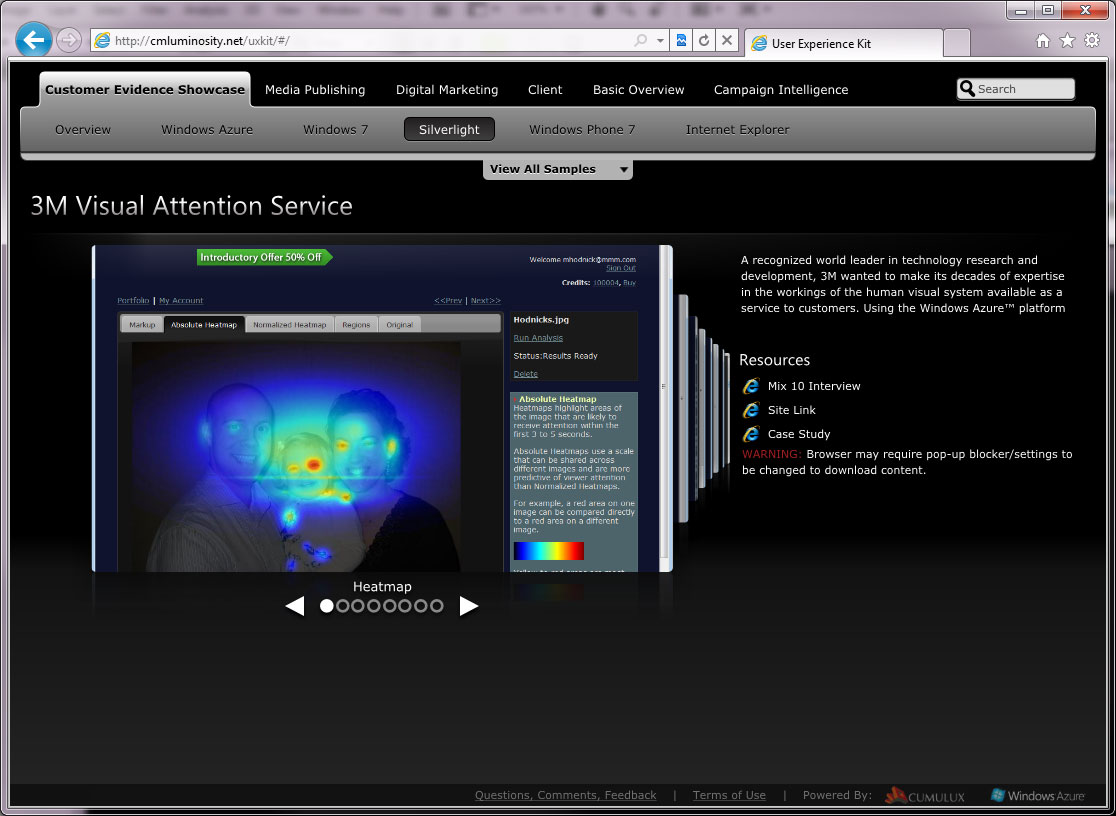Open the Mix 10 Interview resource link
1116x816 pixels.
814,386
